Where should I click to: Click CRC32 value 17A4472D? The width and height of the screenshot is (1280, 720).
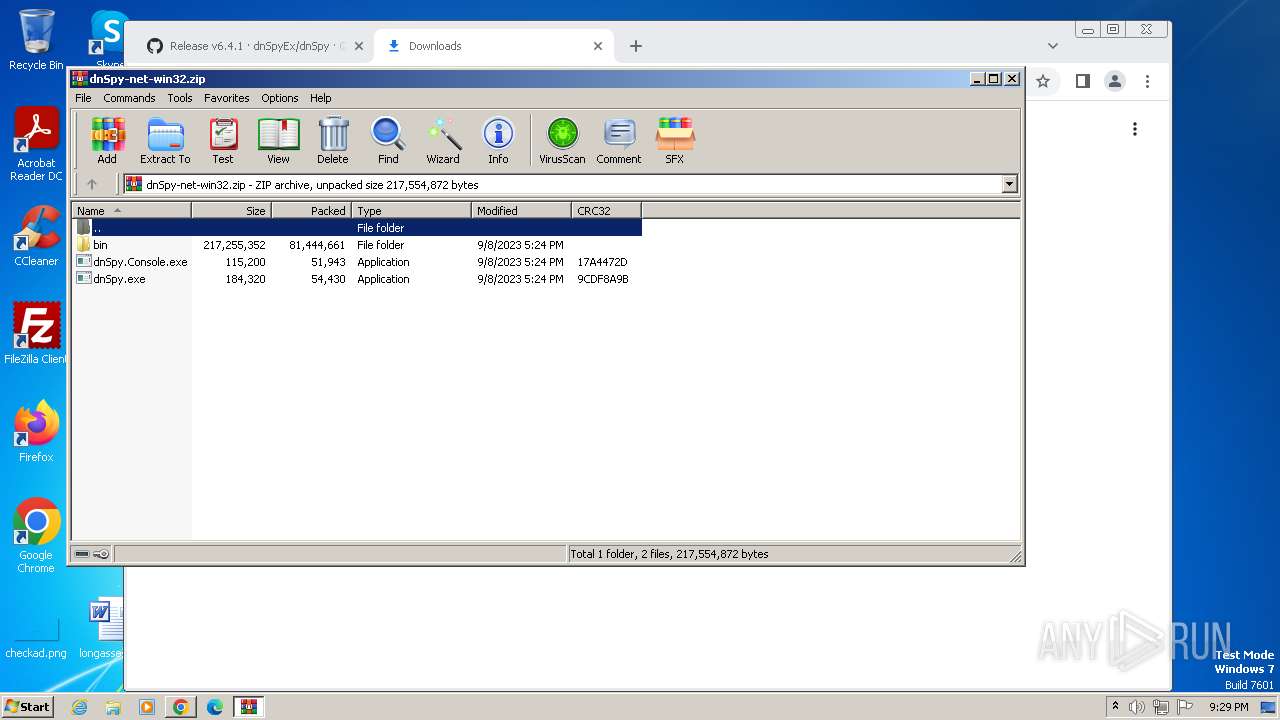point(602,262)
